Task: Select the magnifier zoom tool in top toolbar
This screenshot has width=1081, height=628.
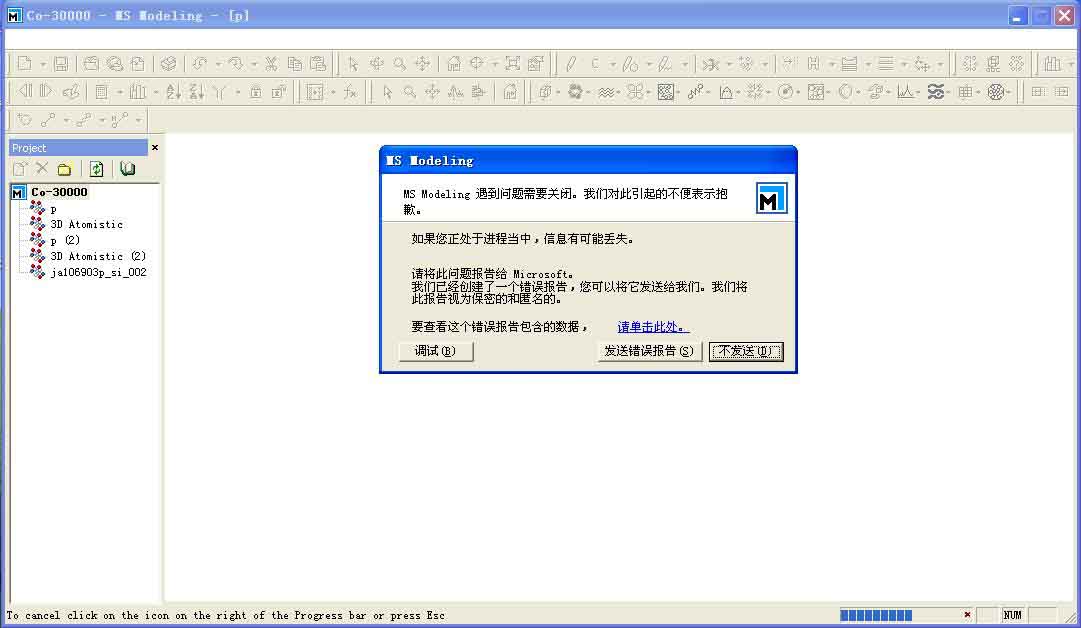Action: [399, 64]
